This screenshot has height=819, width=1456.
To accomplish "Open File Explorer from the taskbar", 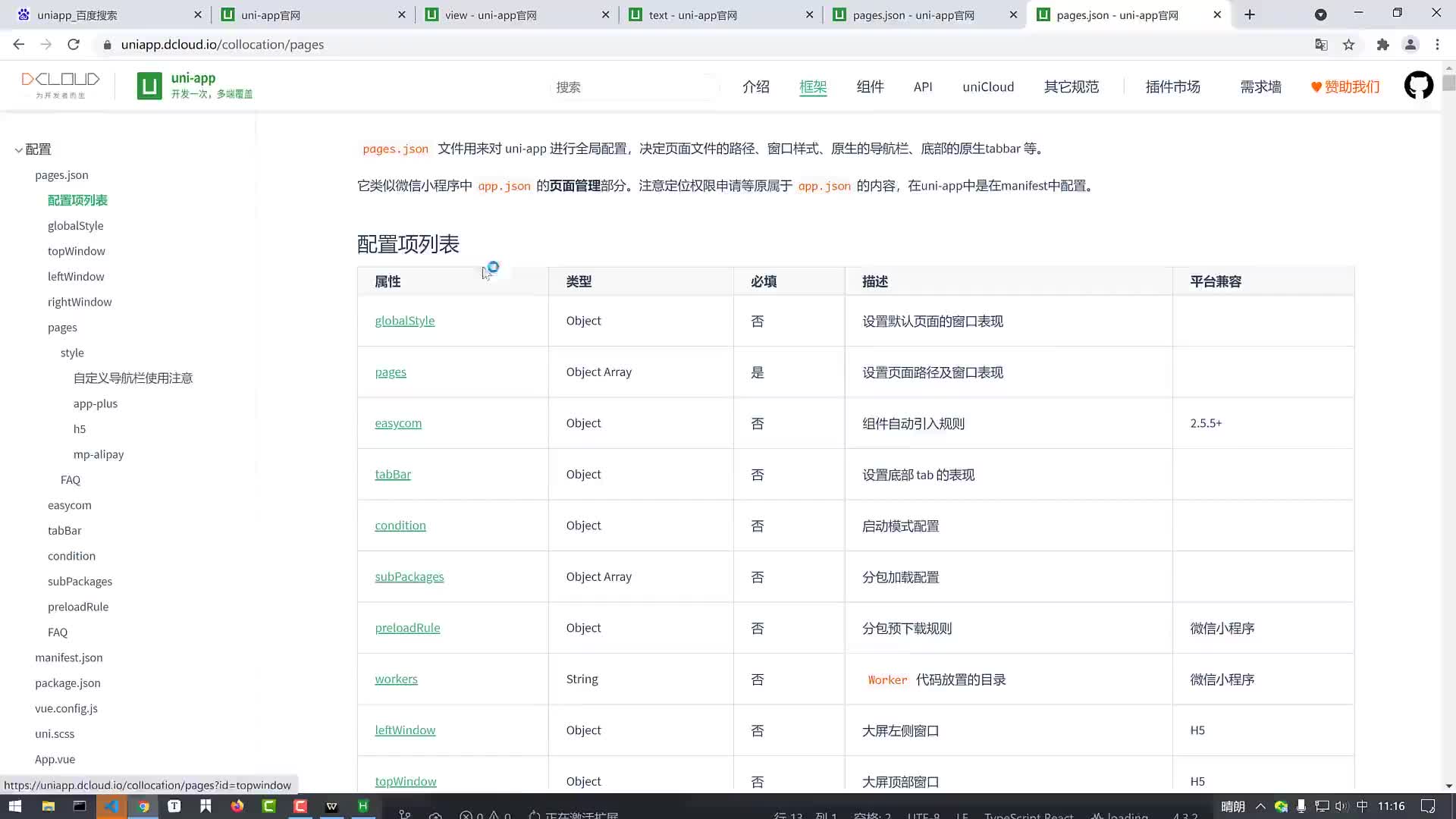I will click(48, 806).
